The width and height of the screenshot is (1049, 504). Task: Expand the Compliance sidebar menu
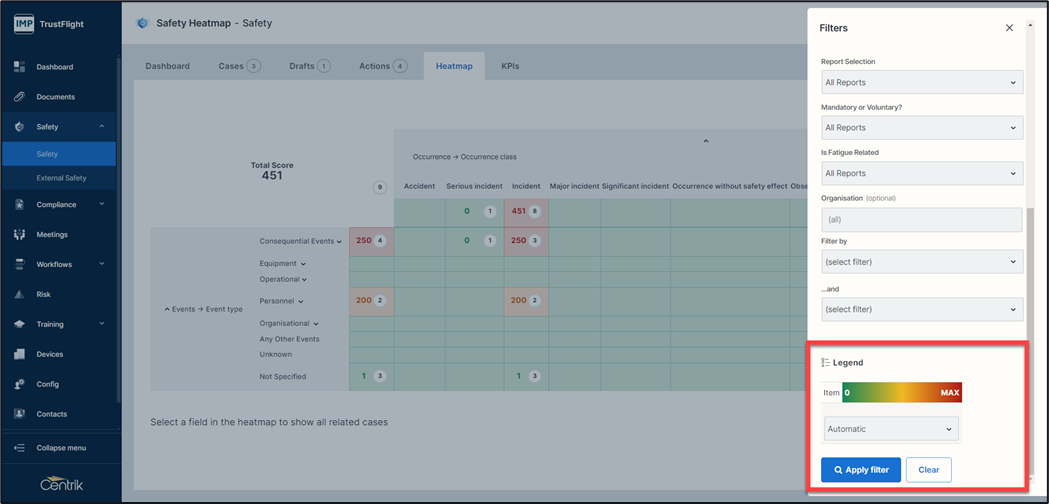[x=60, y=205]
